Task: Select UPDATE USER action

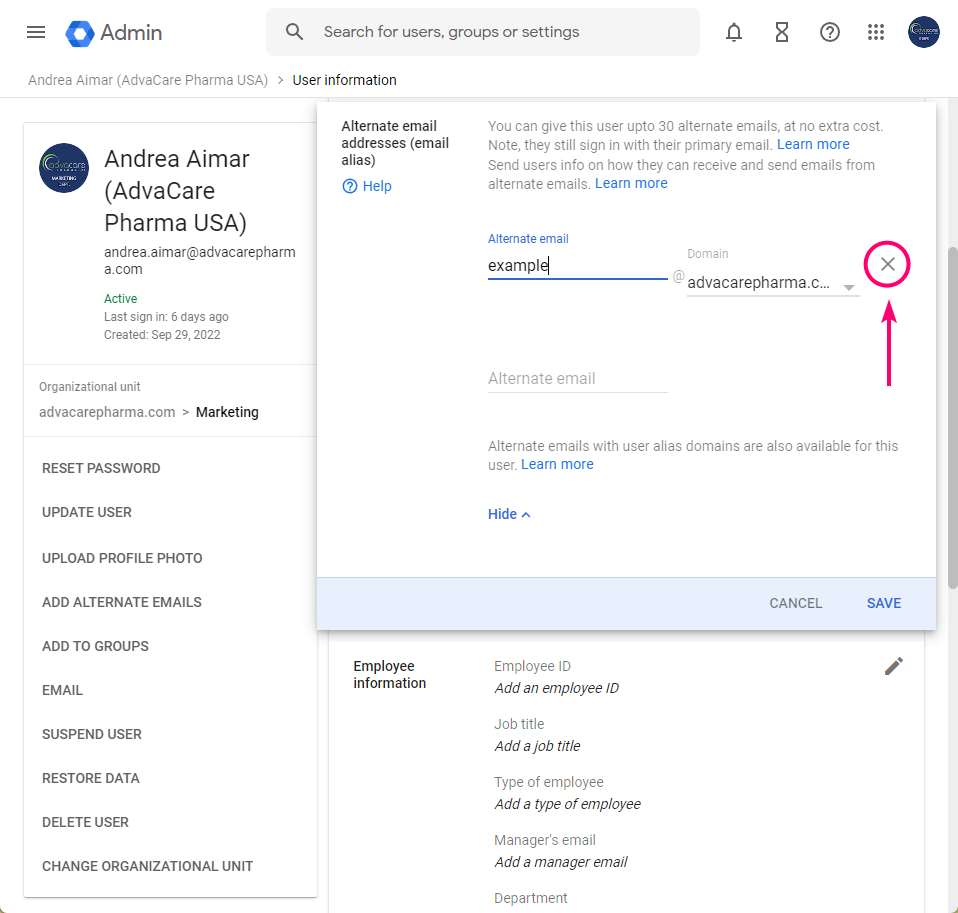Action: 86,512
